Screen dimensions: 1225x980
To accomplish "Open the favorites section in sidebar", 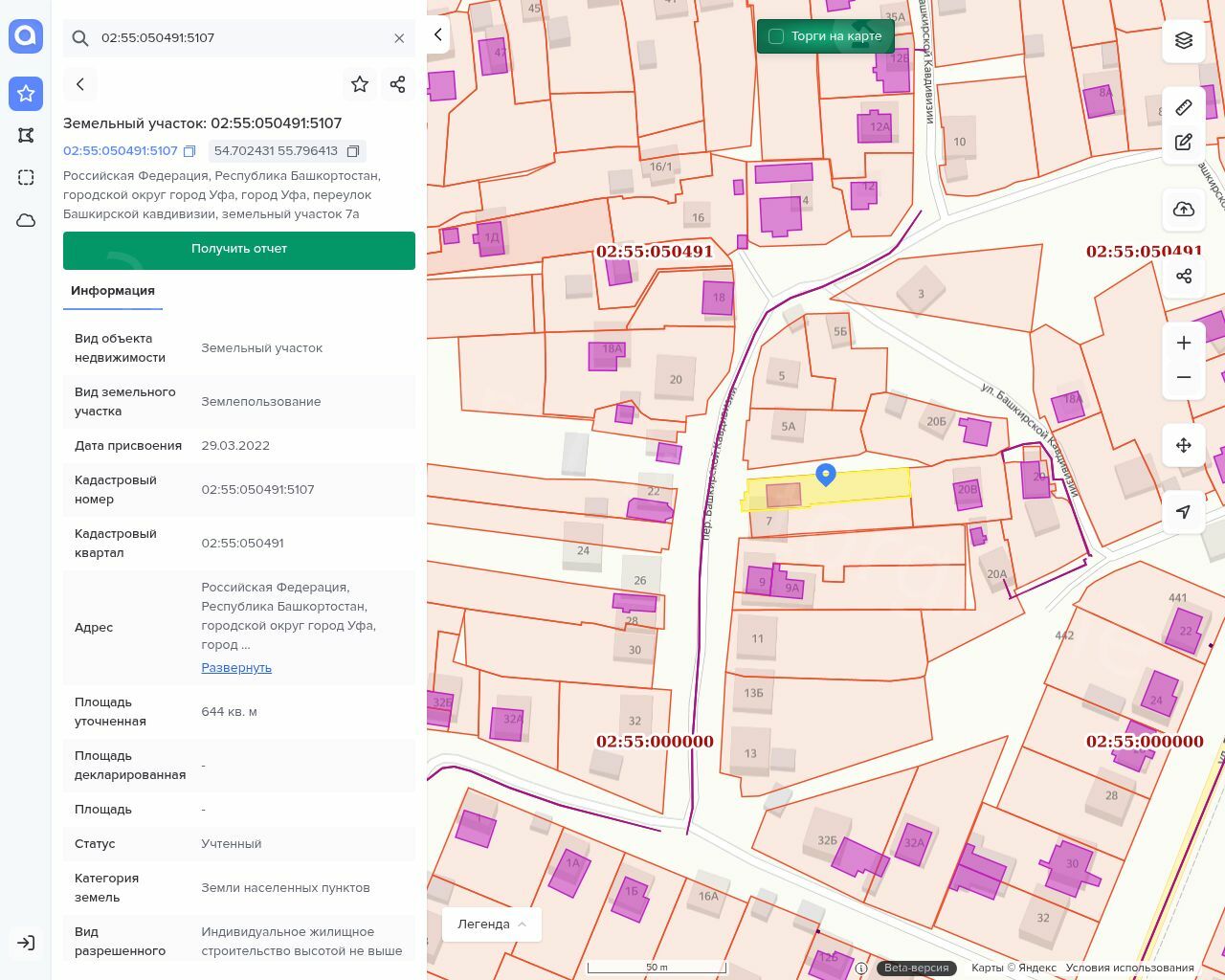I will [26, 93].
